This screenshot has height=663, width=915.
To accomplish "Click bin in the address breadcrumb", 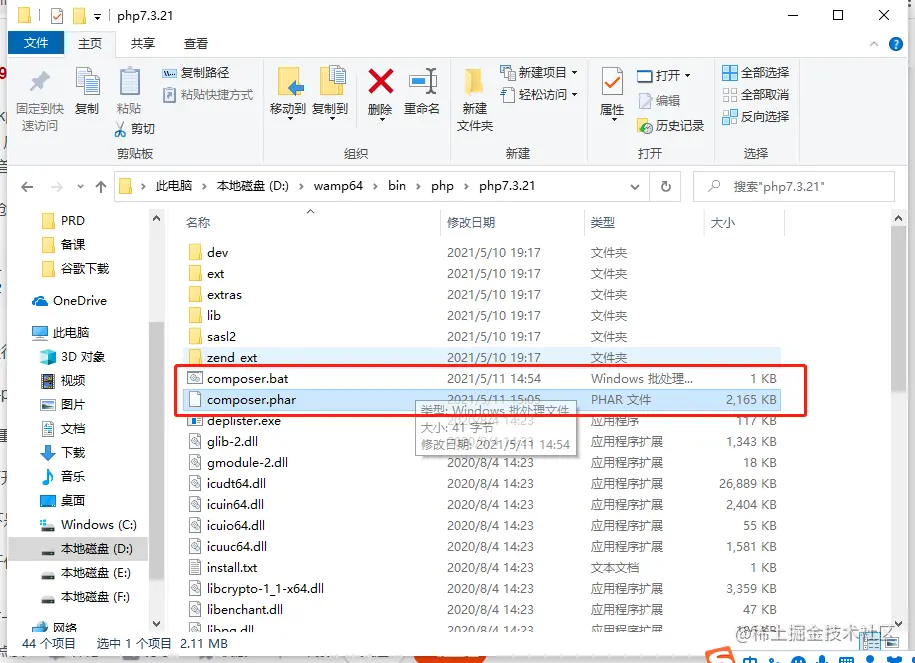I will [397, 186].
